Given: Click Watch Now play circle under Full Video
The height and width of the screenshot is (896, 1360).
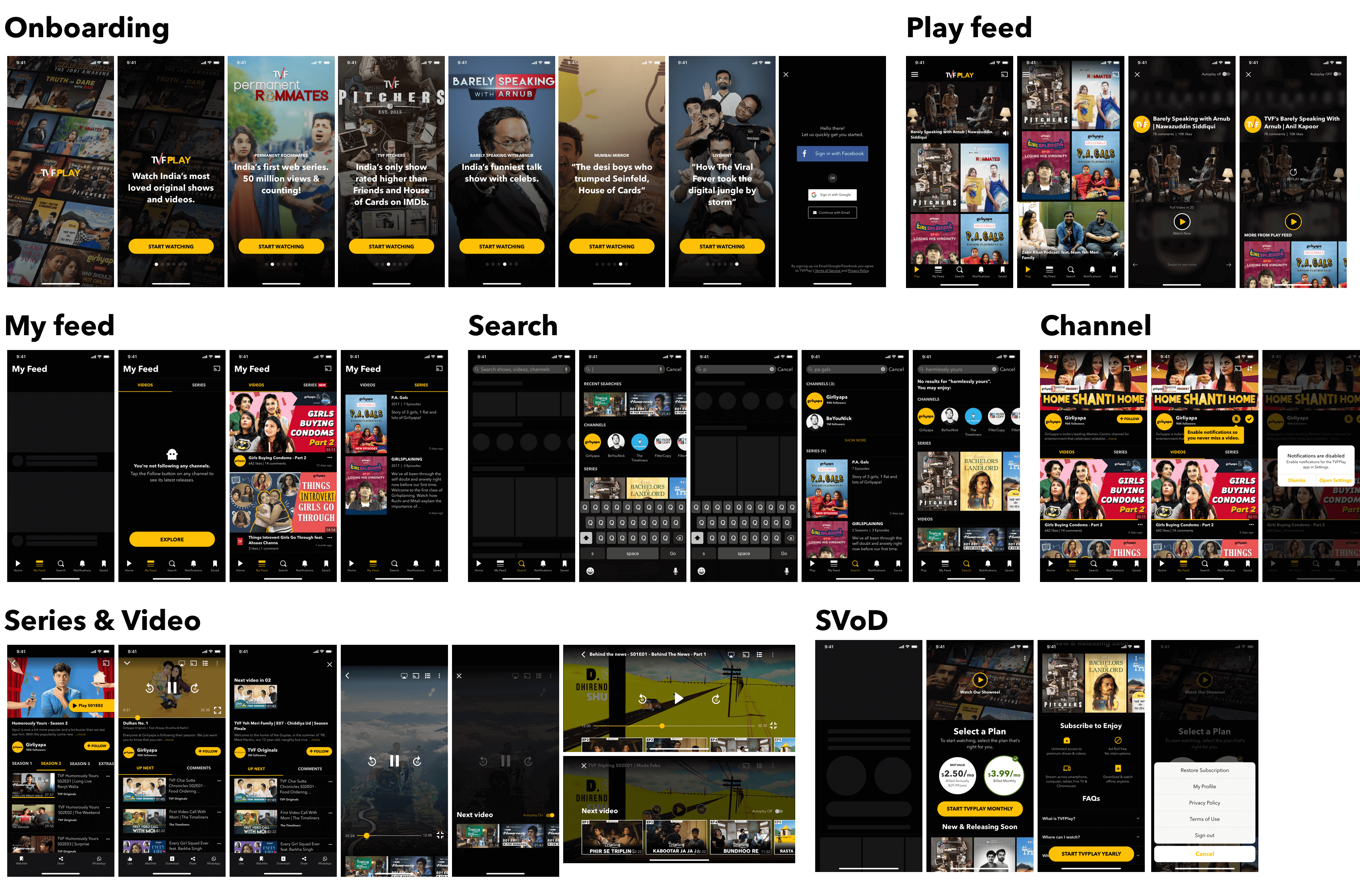Looking at the screenshot, I should point(1182,221).
